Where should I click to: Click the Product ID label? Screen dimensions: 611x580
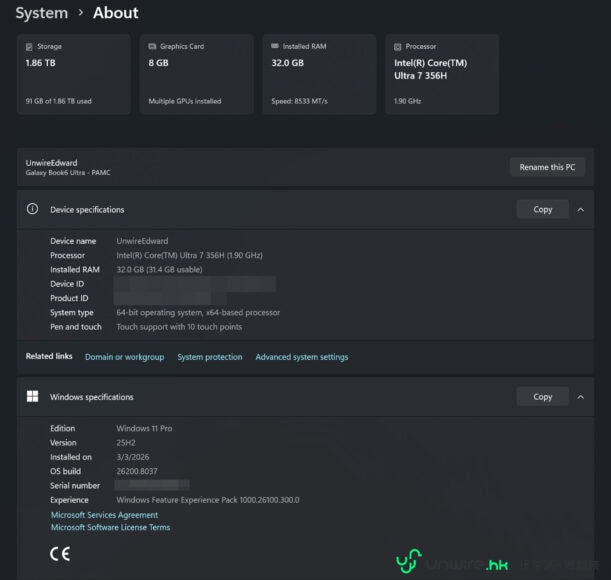coord(69,298)
